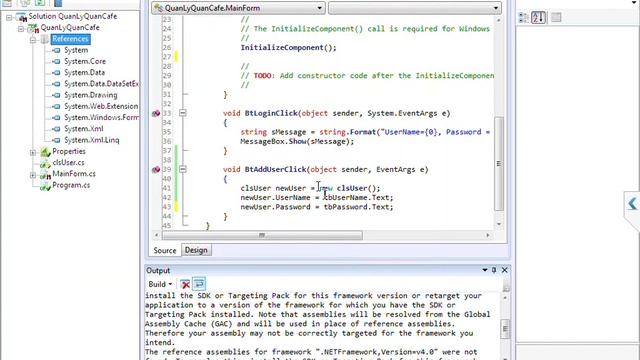Click the code editor horizontal scrollbar thumb
Screen dimensions: 640x360
click(x=262, y=235)
